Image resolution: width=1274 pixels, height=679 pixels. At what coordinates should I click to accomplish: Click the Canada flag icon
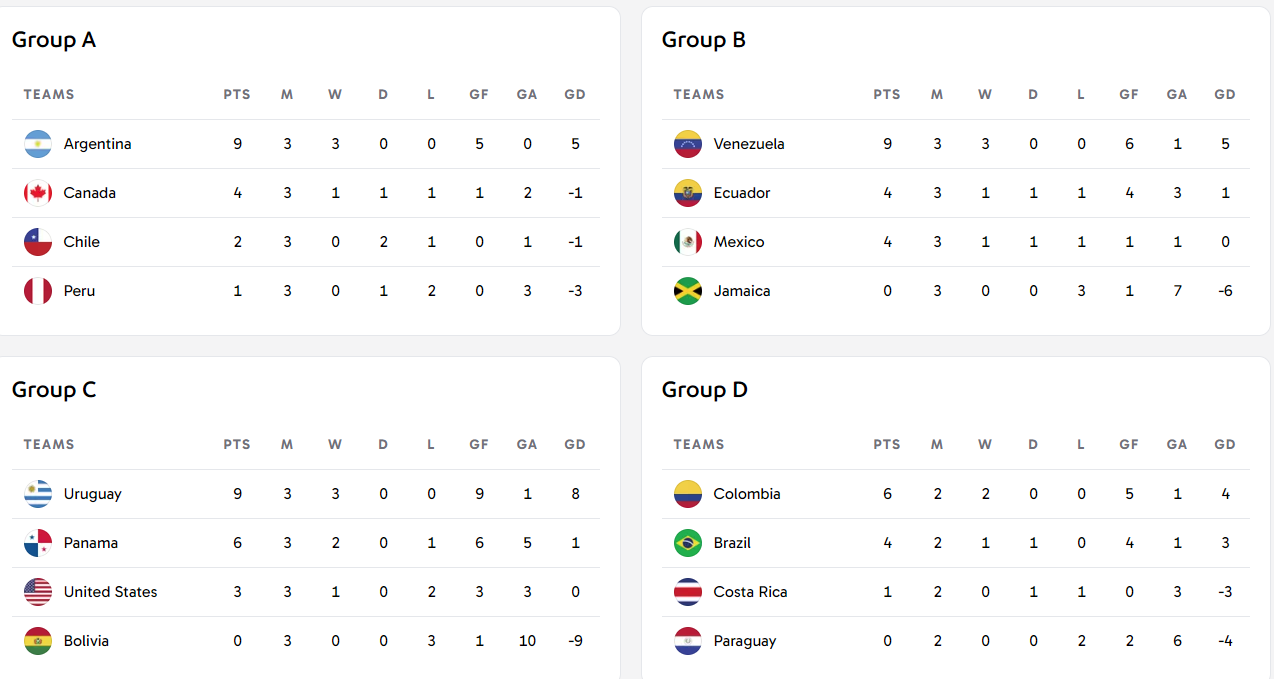pos(38,193)
